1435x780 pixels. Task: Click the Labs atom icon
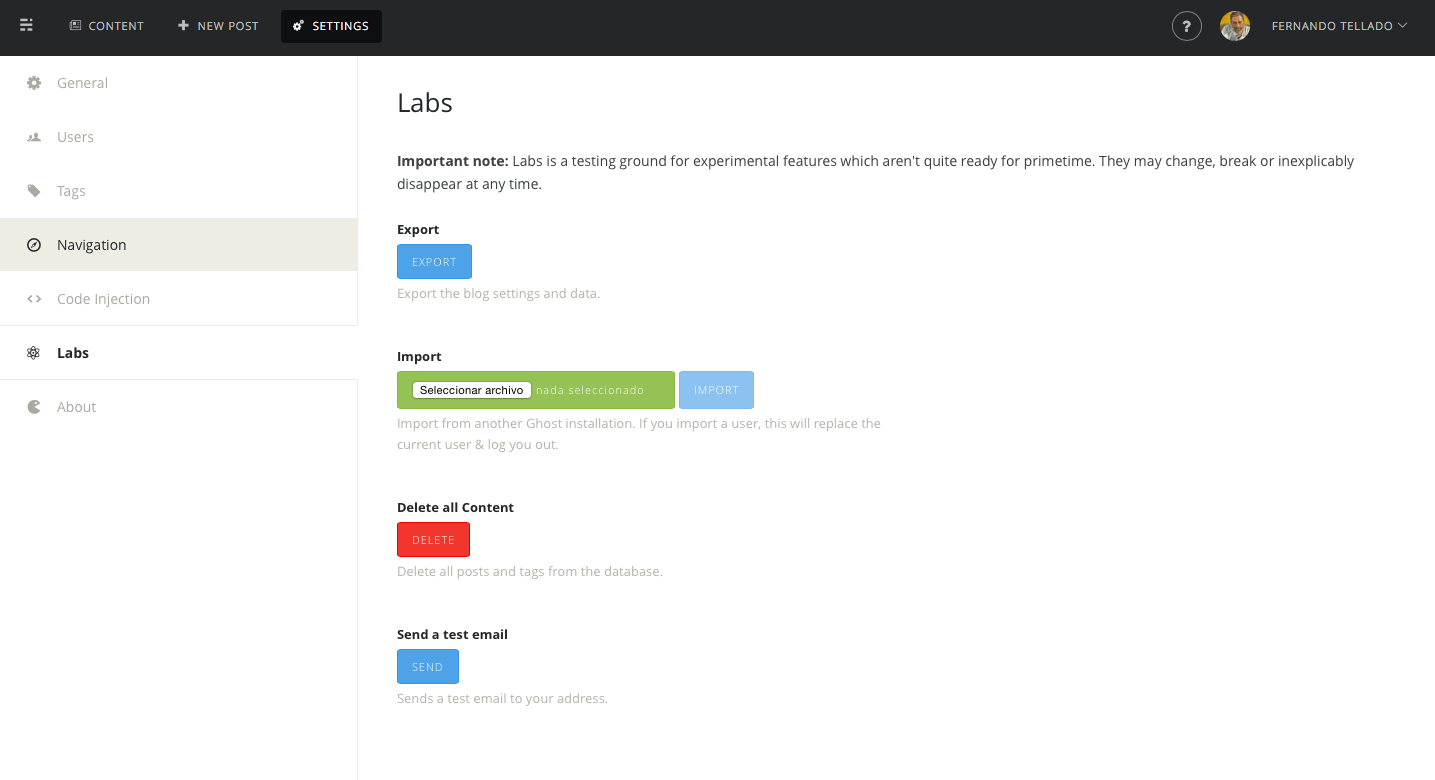pyautogui.click(x=34, y=353)
